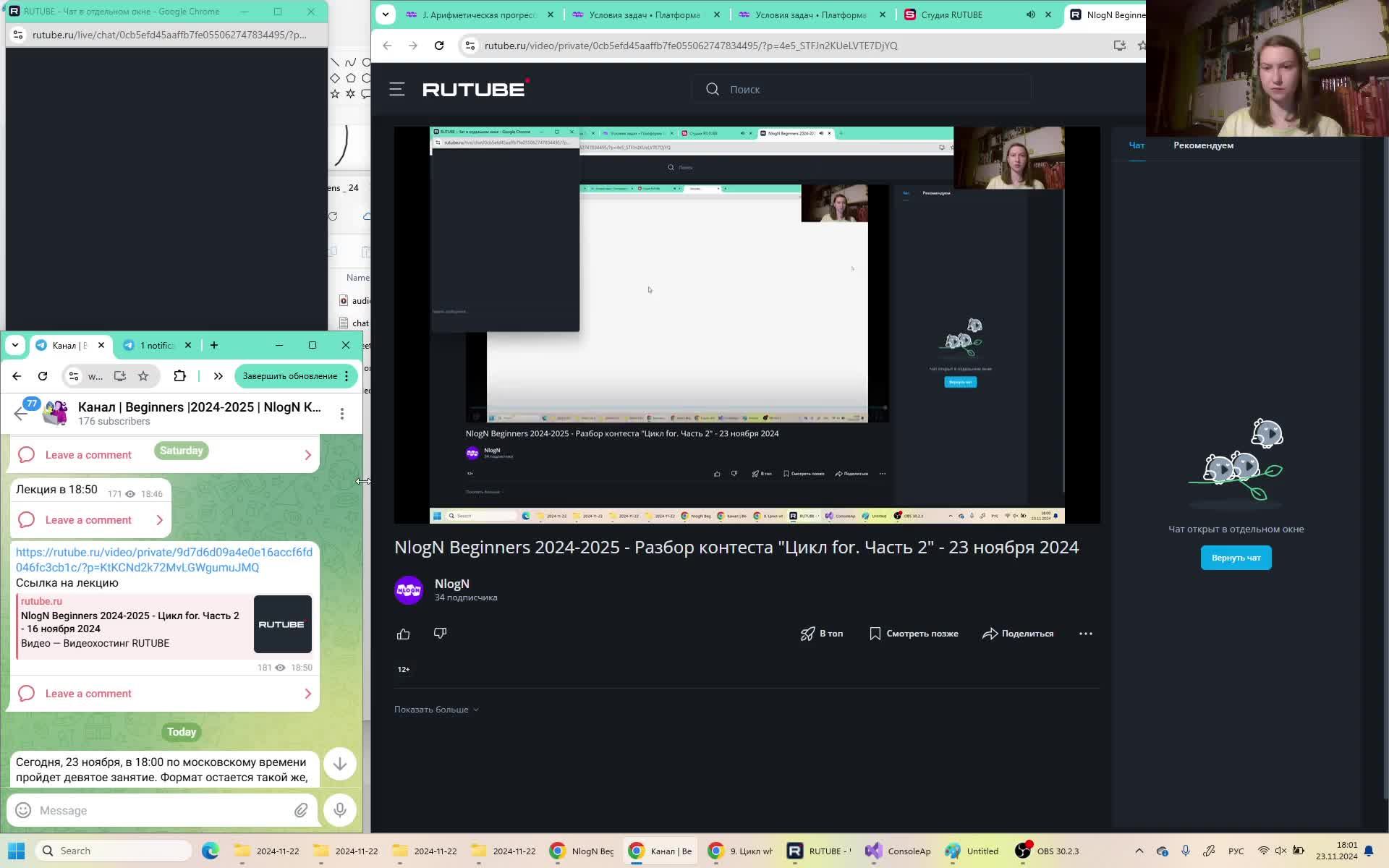Click the Telegram microphone voice button
Screen dimensions: 1389x868
point(339,810)
